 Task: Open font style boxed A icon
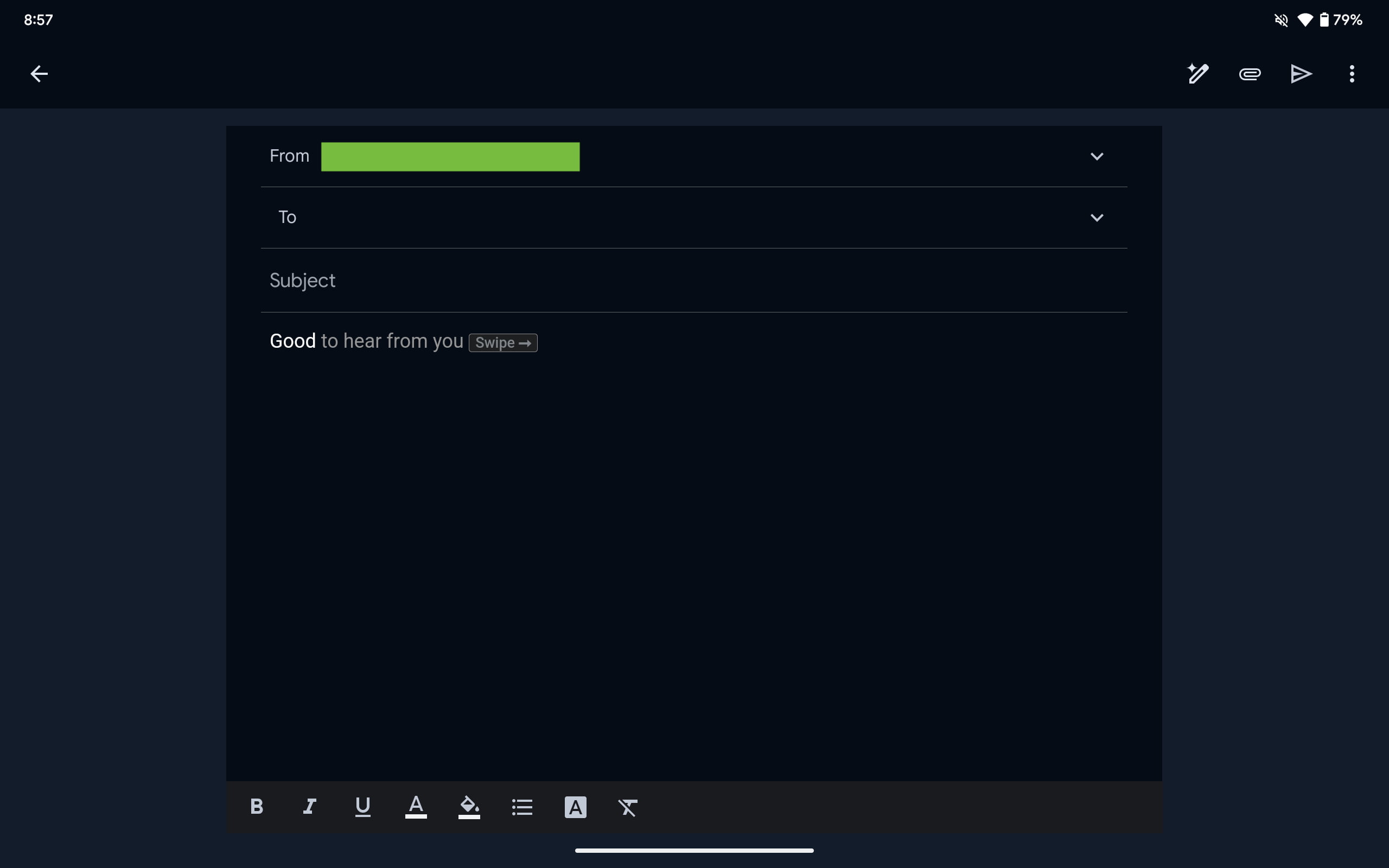tap(575, 807)
